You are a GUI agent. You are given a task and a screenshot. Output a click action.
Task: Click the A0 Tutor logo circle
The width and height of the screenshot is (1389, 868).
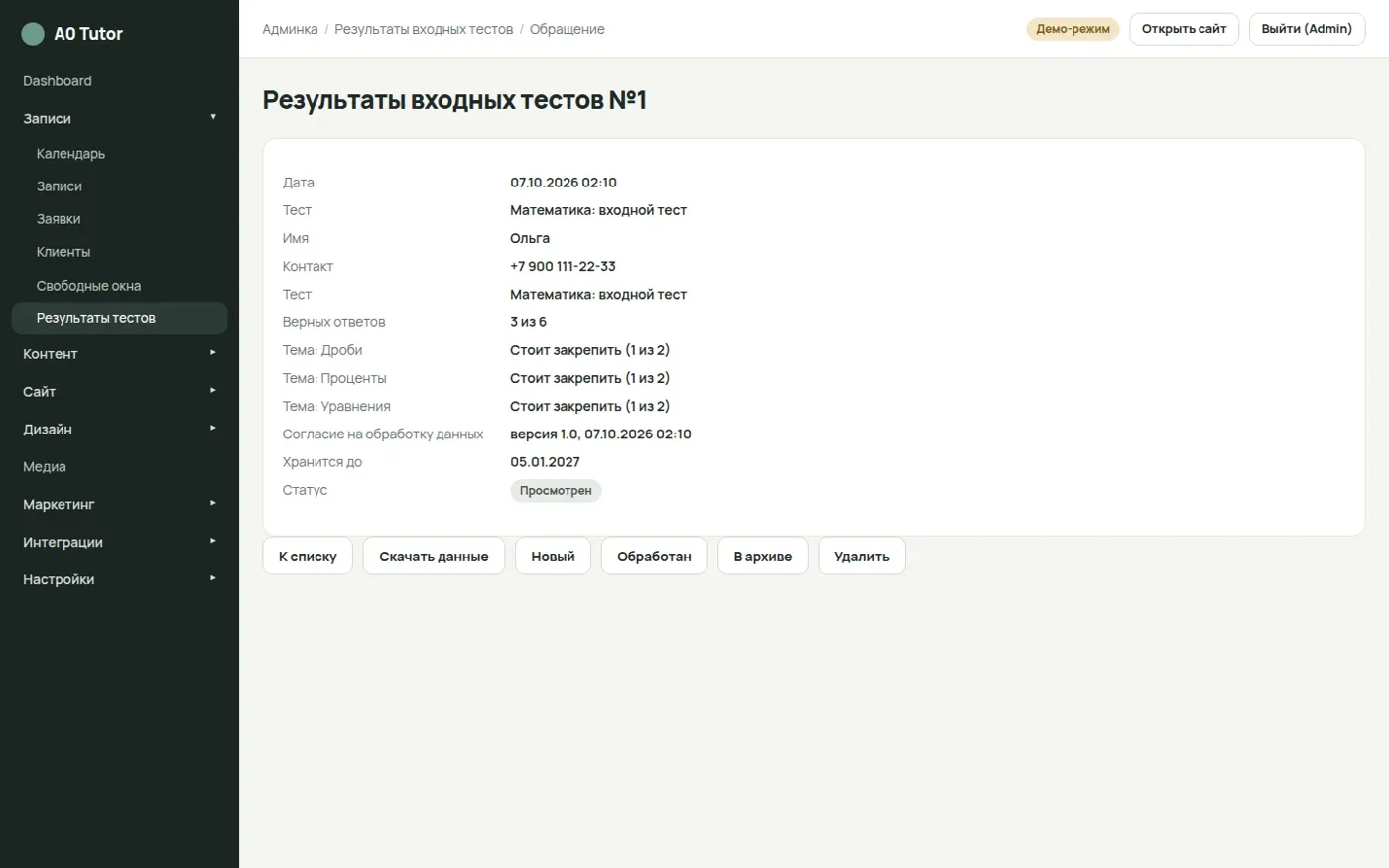point(33,34)
